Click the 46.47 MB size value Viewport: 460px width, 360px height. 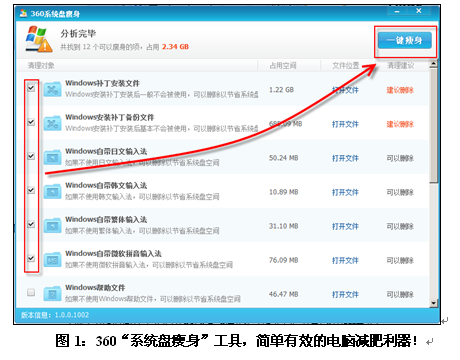pos(284,294)
